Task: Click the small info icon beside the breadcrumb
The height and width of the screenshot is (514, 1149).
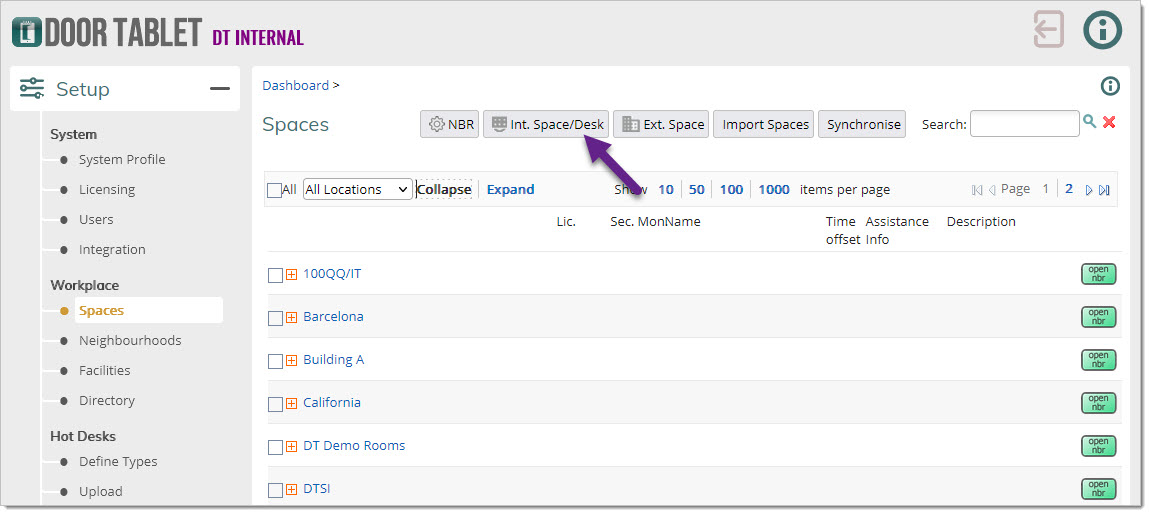Action: [x=1109, y=86]
